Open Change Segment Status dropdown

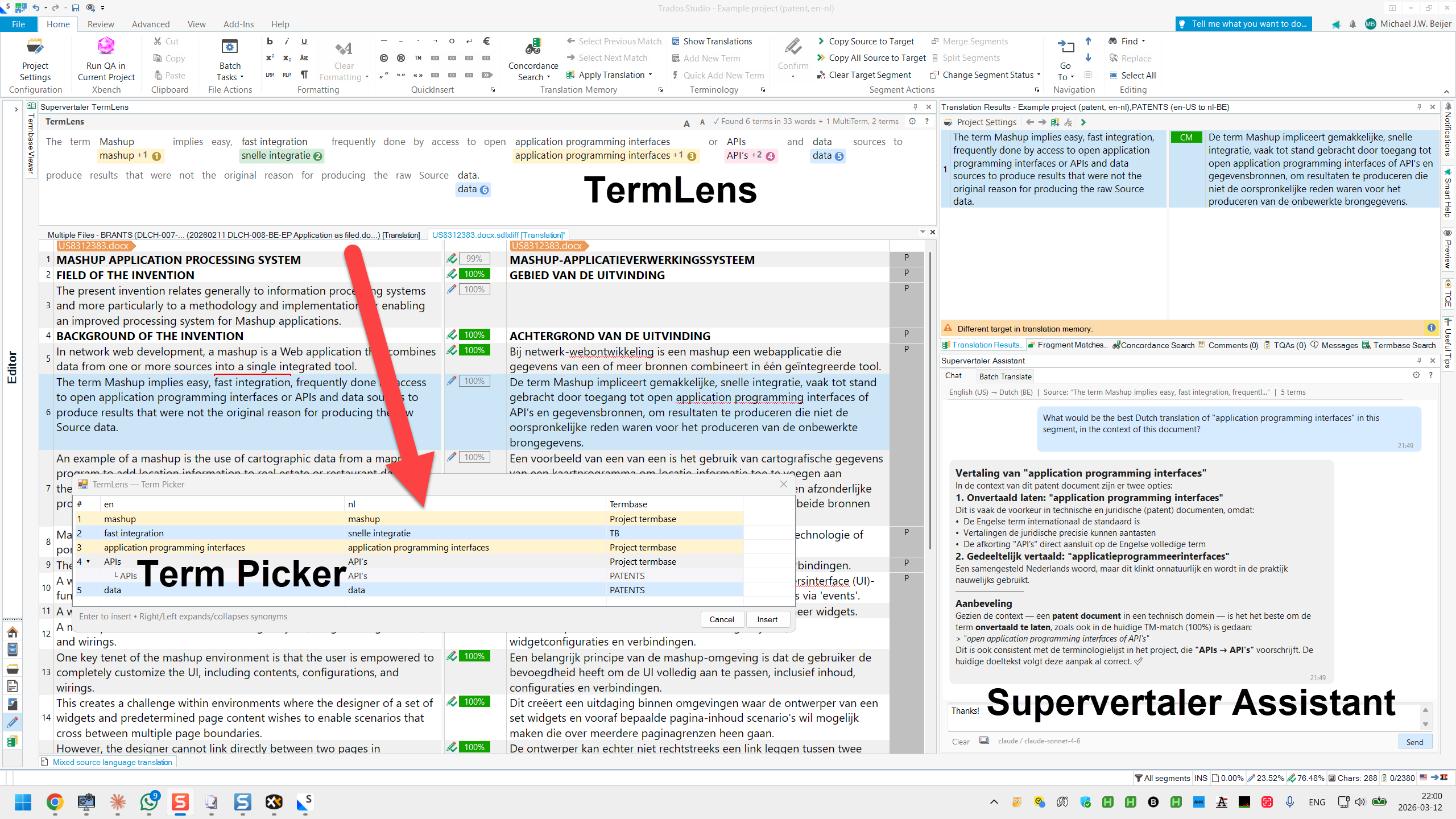1039,75
